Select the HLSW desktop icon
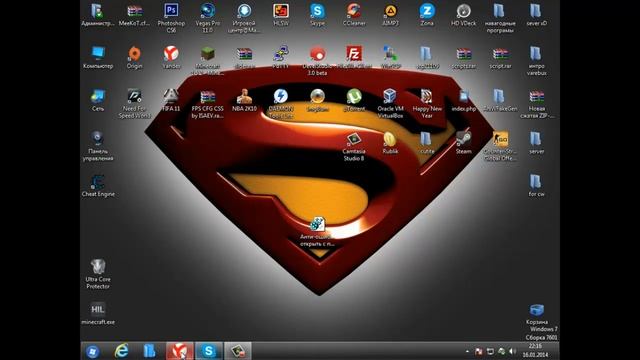Screen dimensions: 640x360 (281, 11)
